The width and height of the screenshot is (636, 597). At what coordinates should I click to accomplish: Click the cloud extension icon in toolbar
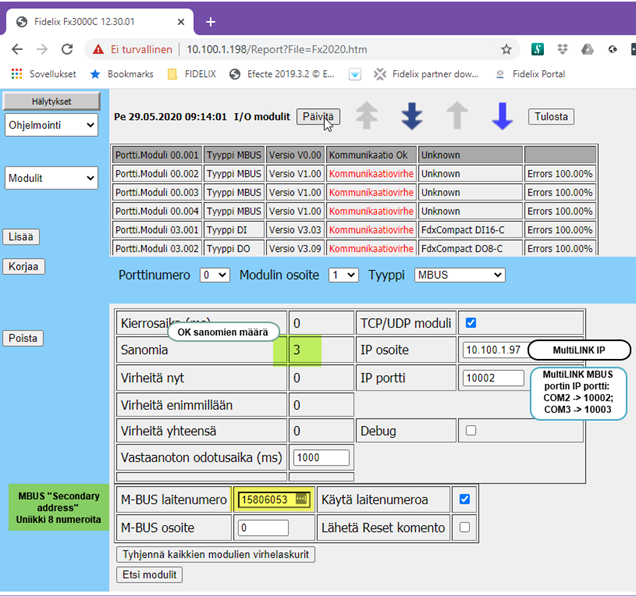pyautogui.click(x=612, y=49)
